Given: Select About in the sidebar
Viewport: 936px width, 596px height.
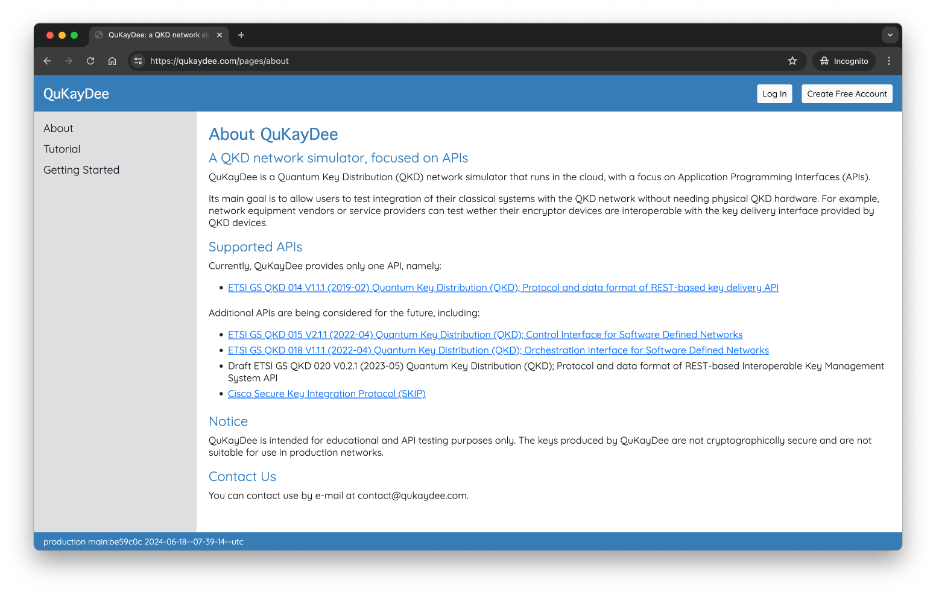Looking at the screenshot, I should [58, 128].
